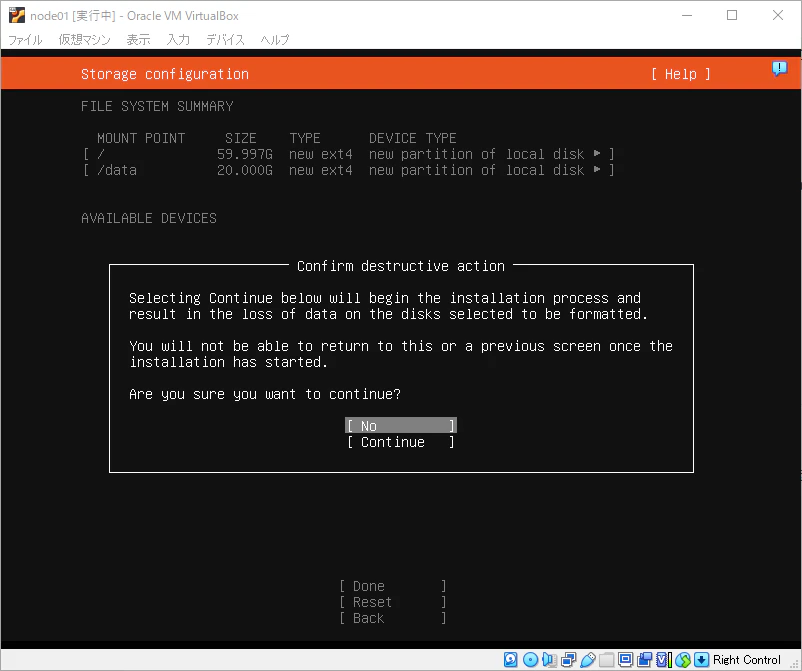Open the display settings status icon
Screen dimensions: 802x671
pos(626,659)
